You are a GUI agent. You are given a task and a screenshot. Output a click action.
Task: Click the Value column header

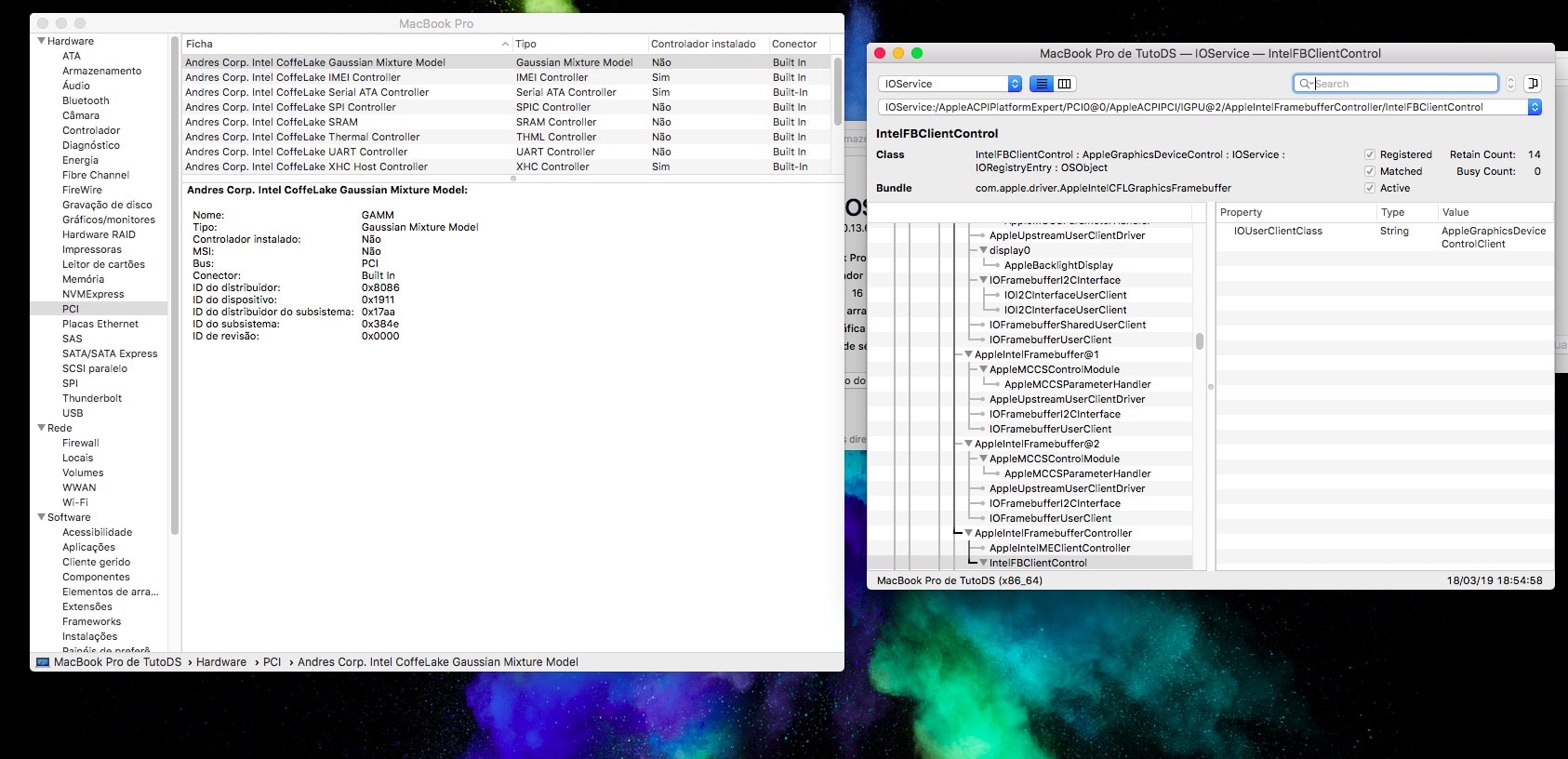[x=1494, y=212]
